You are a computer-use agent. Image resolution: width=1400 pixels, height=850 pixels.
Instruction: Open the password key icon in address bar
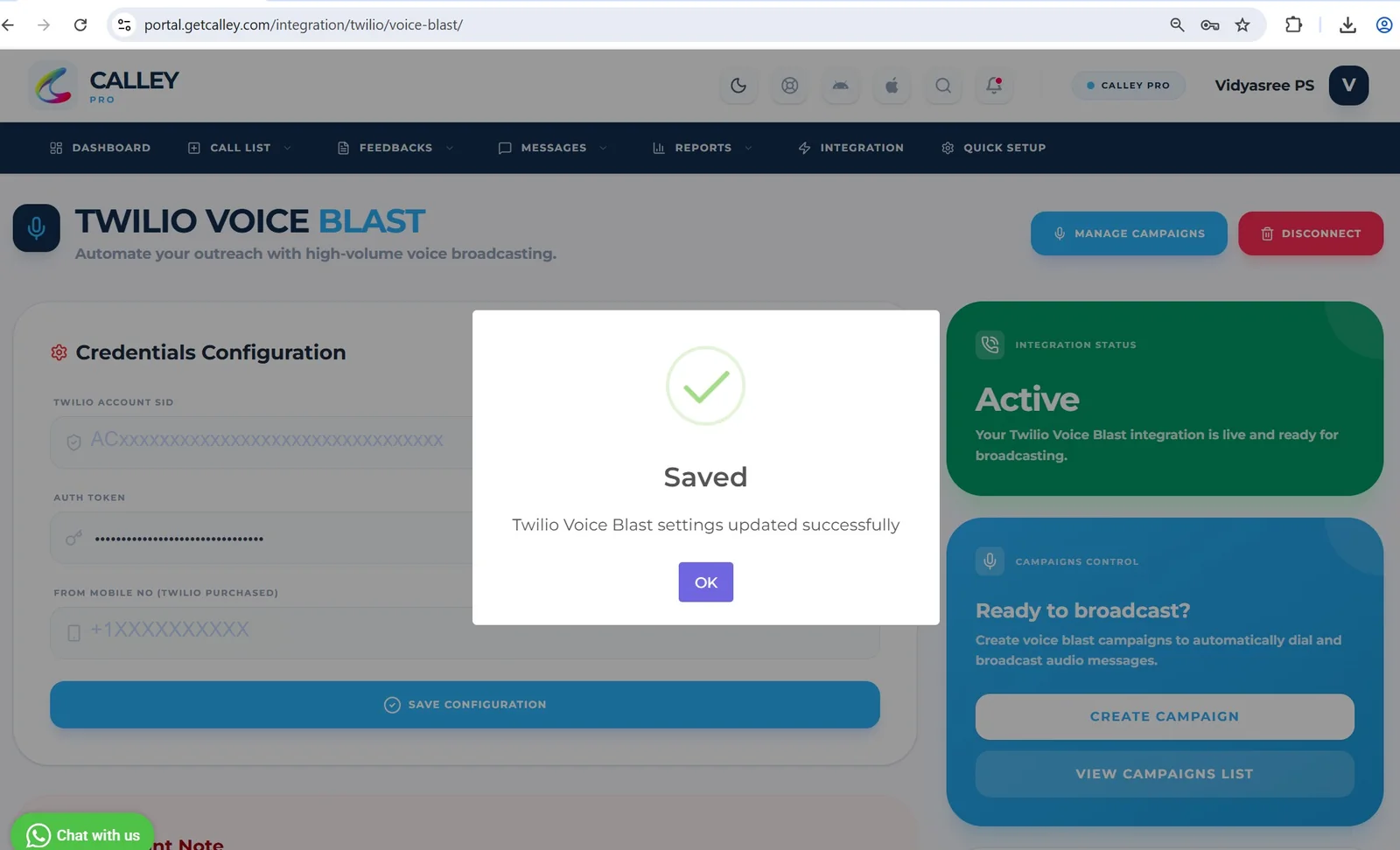coord(1210,24)
